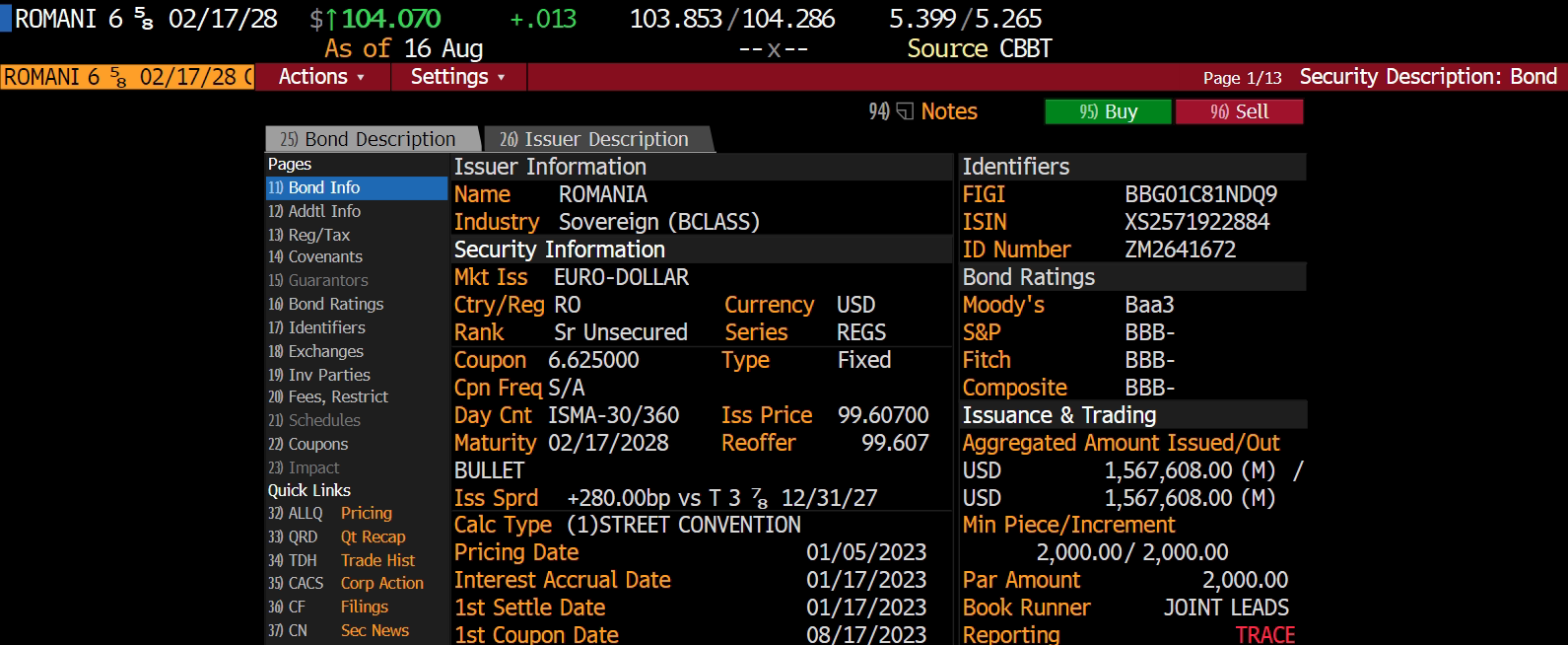The width and height of the screenshot is (1568, 645).
Task: Click the Pricing Date value 01/05/2023
Action: pos(866,552)
